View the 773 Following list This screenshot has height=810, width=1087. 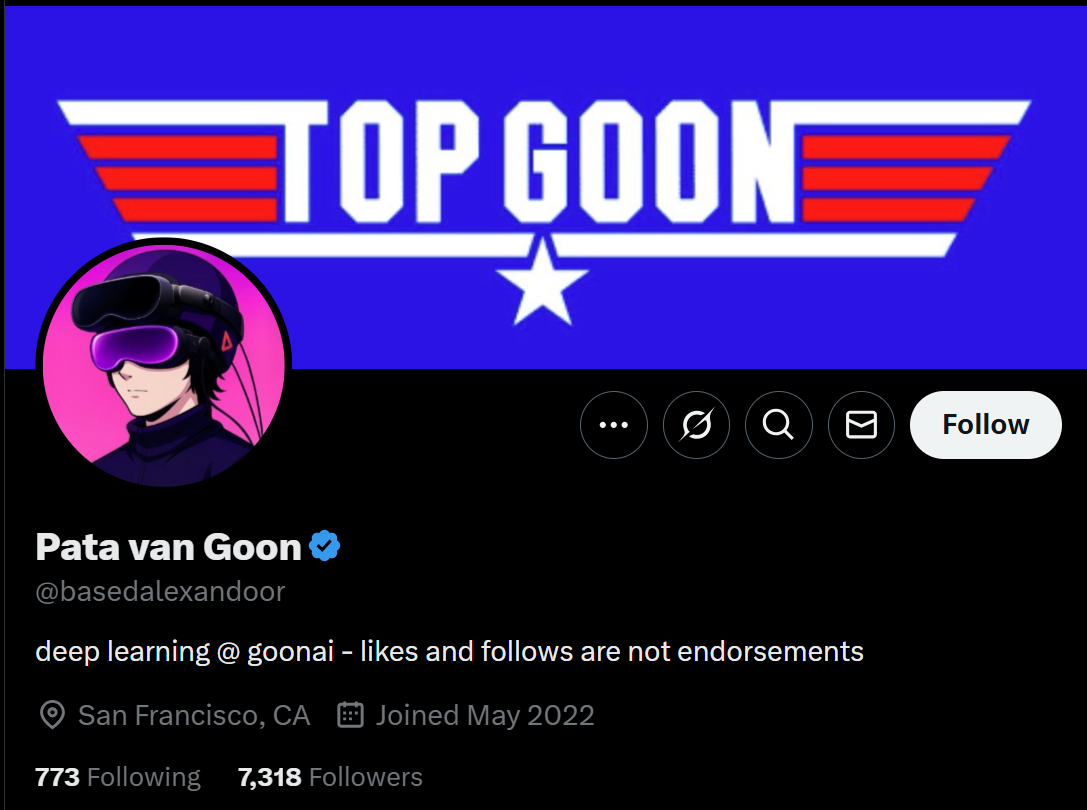coord(118,777)
